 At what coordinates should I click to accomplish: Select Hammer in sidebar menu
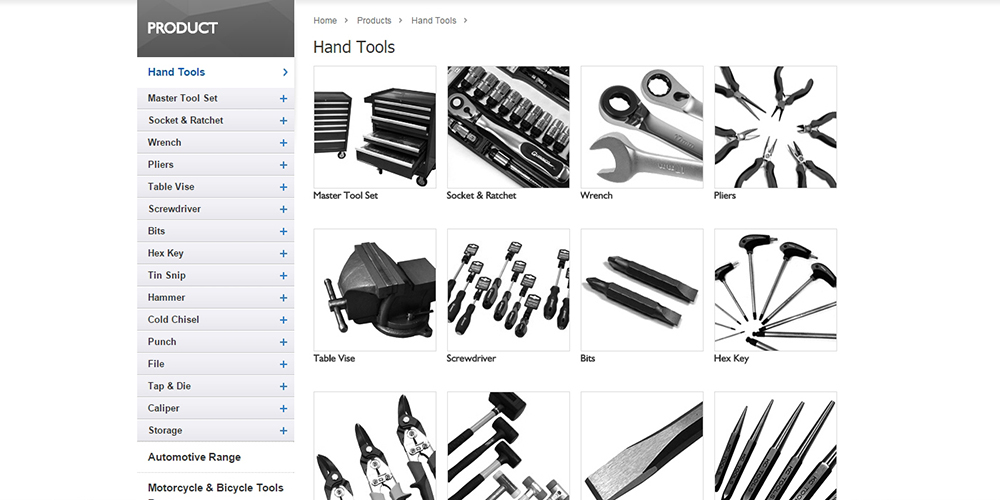(x=166, y=297)
